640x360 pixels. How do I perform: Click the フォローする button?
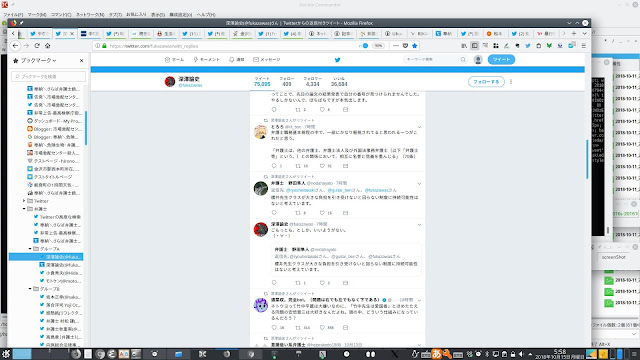(x=486, y=82)
